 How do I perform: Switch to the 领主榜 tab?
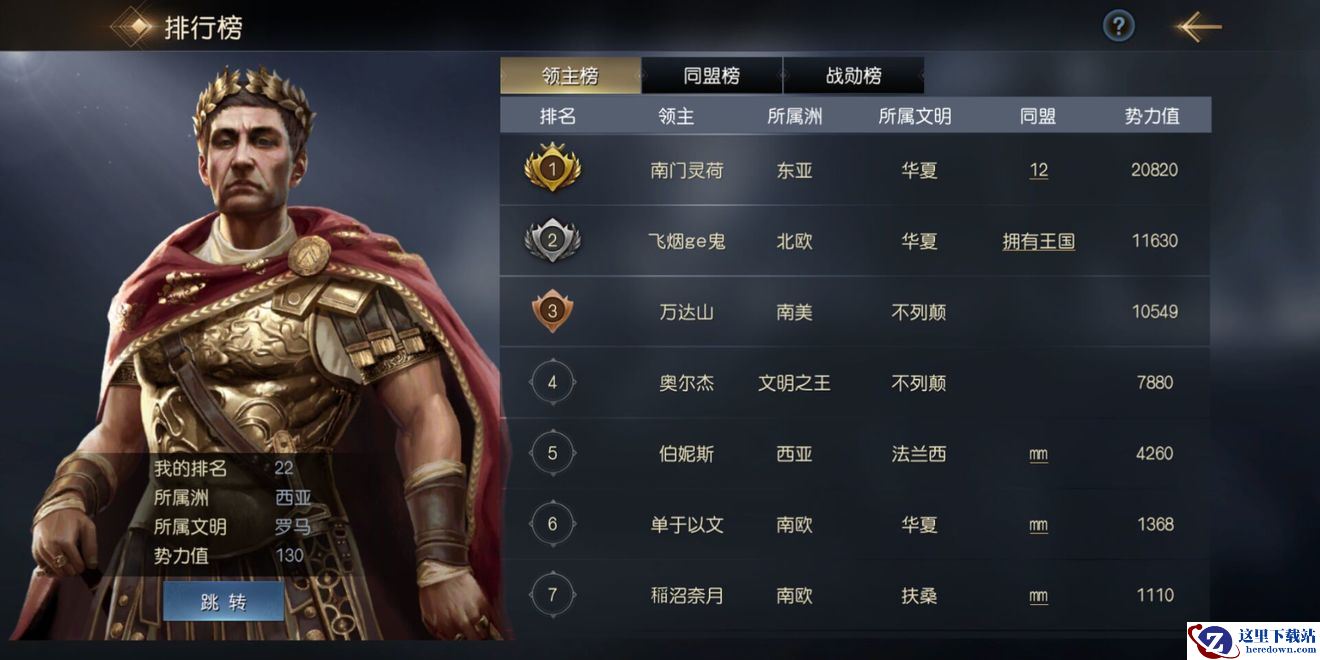[x=570, y=76]
